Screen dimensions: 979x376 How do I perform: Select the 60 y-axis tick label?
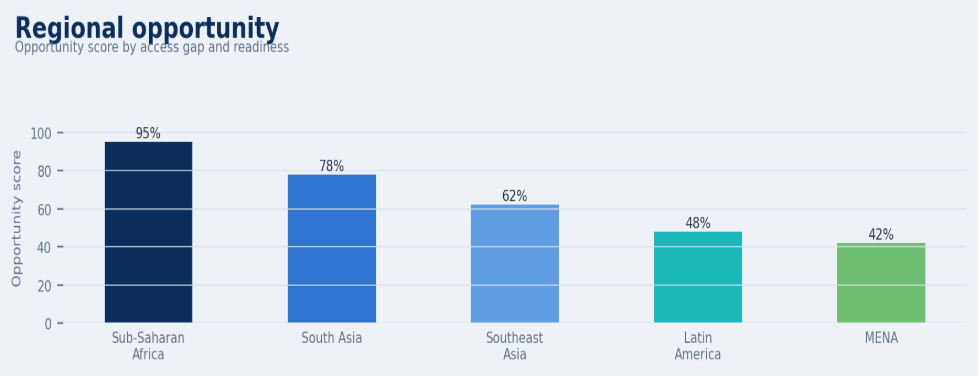point(45,209)
